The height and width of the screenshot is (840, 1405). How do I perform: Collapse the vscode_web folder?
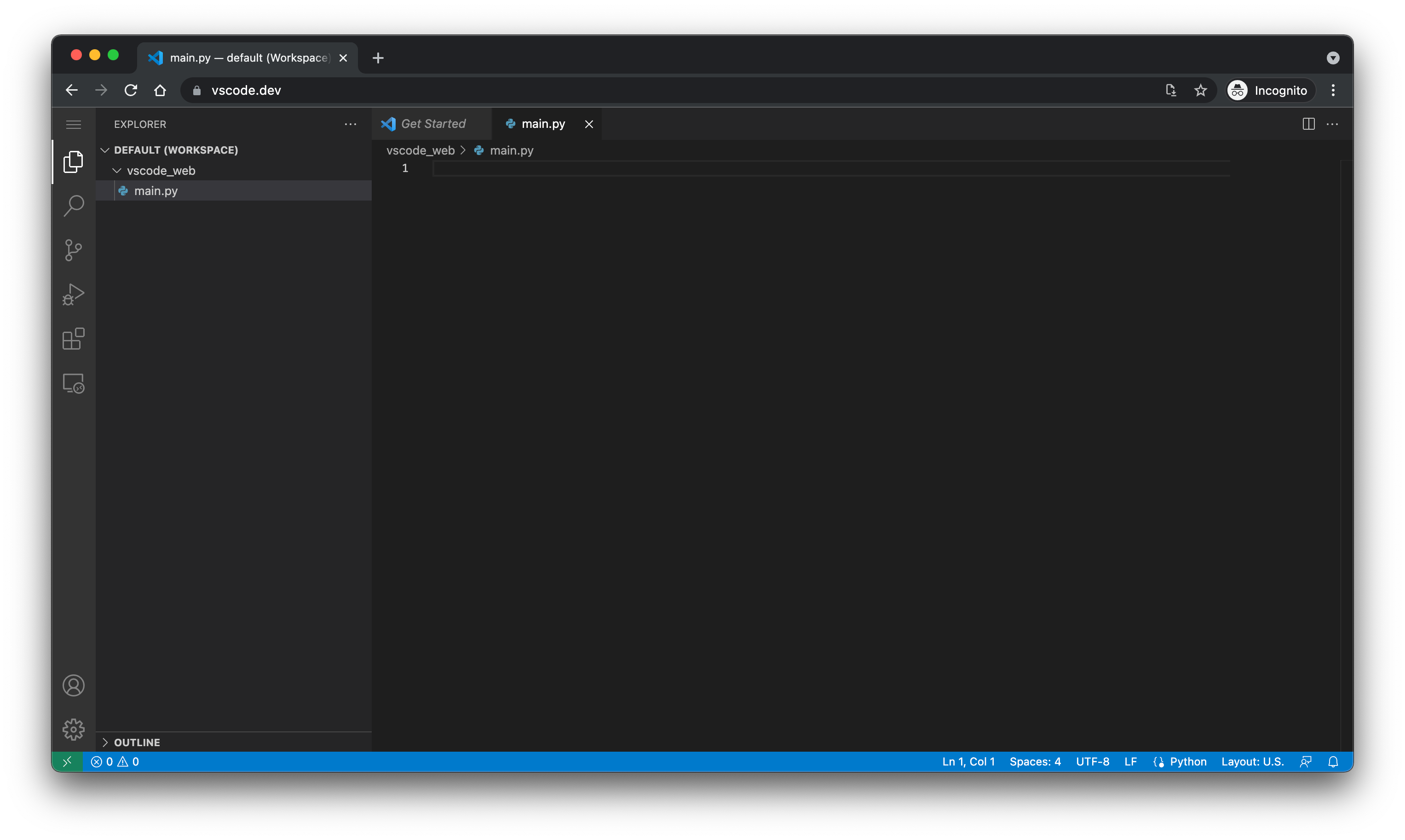[x=117, y=170]
